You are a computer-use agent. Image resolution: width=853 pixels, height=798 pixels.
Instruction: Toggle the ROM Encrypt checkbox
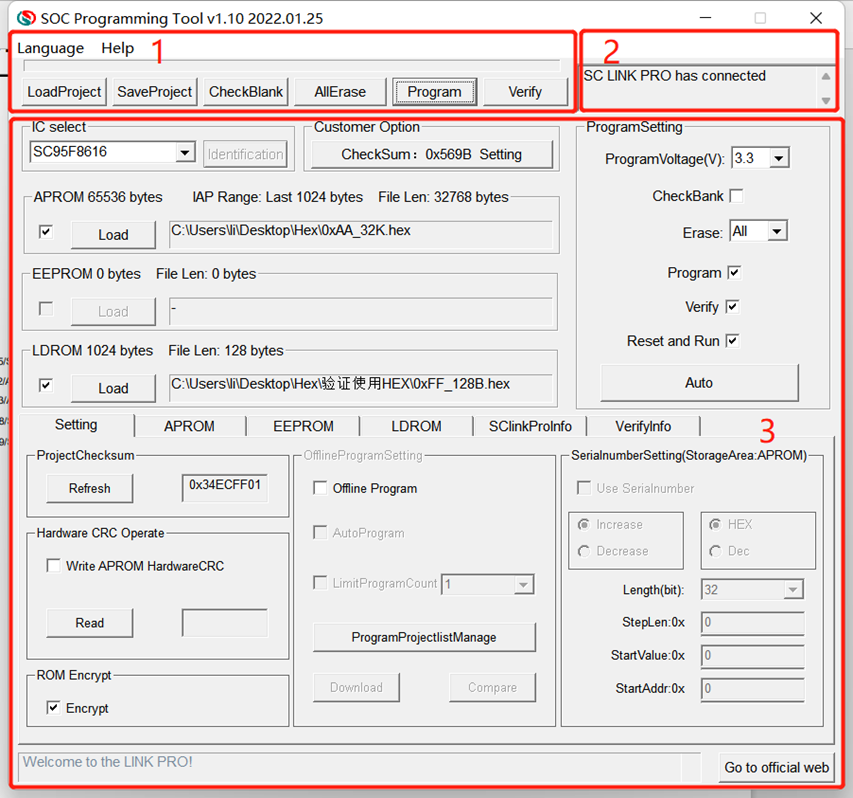(x=53, y=708)
